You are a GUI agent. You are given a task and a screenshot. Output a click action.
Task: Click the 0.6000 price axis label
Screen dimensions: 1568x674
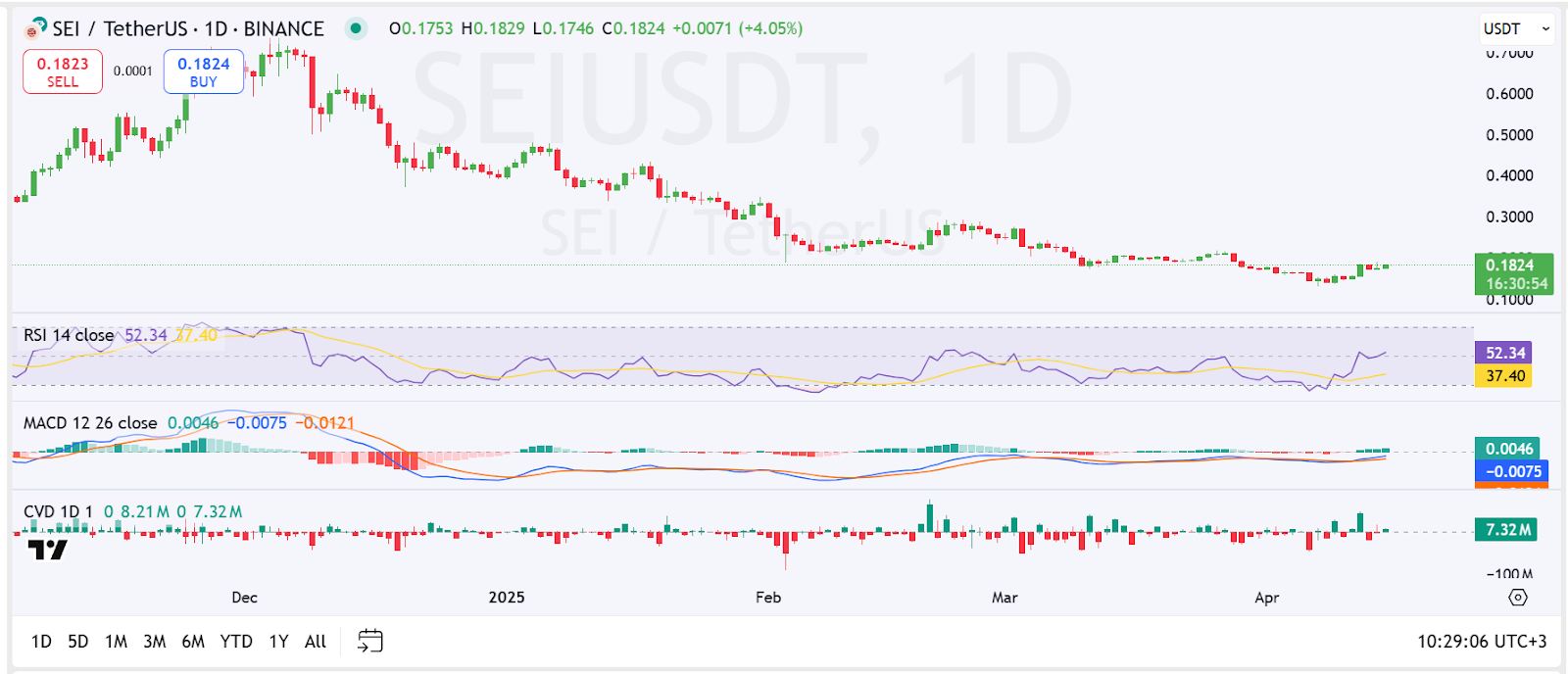(x=1509, y=93)
